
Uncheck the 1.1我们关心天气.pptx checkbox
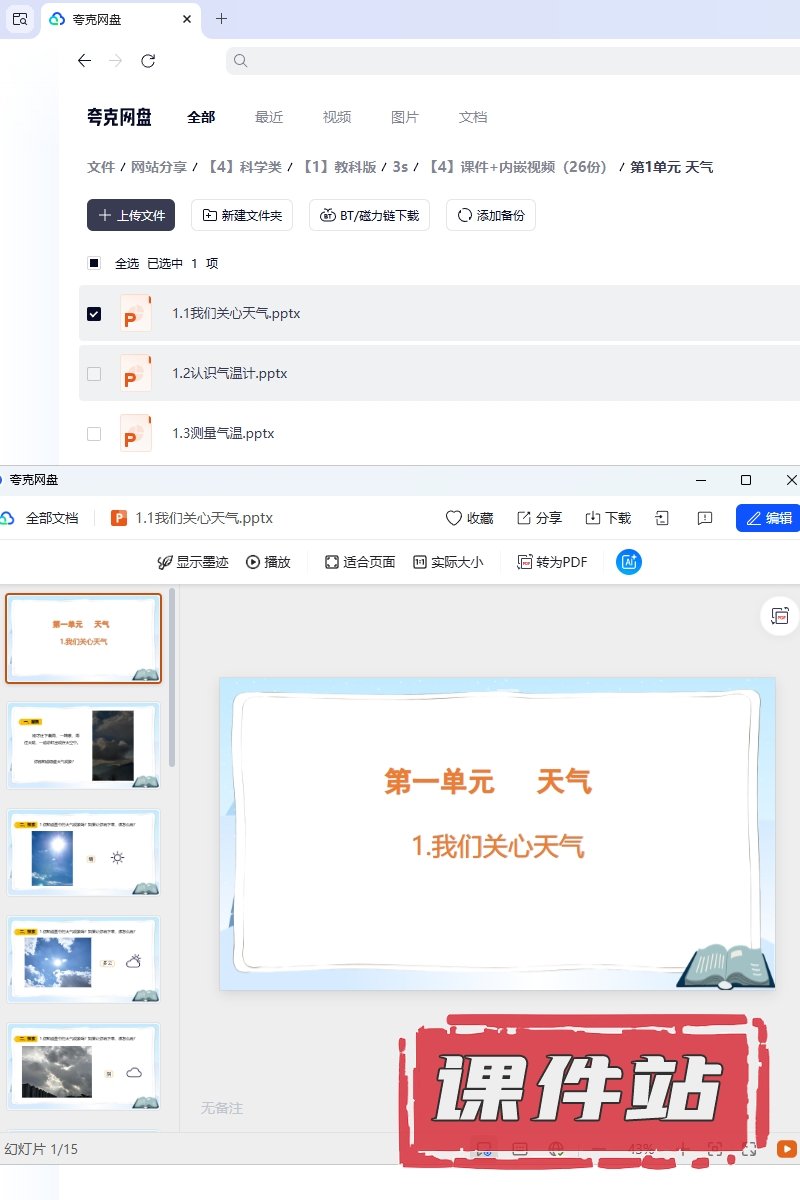94,314
